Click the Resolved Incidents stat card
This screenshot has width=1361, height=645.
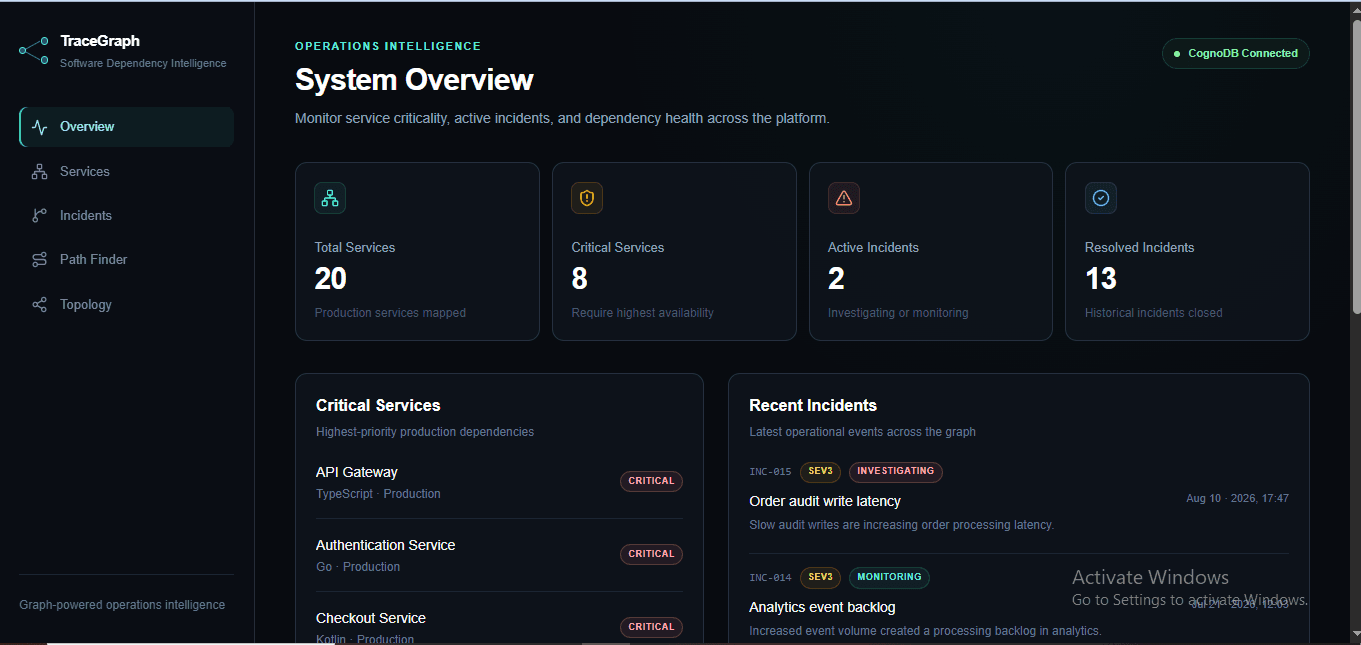pos(1187,252)
